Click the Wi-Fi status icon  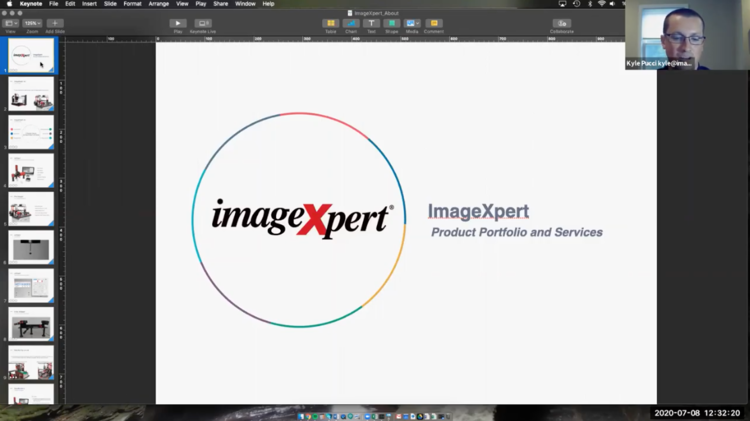pyautogui.click(x=601, y=4)
